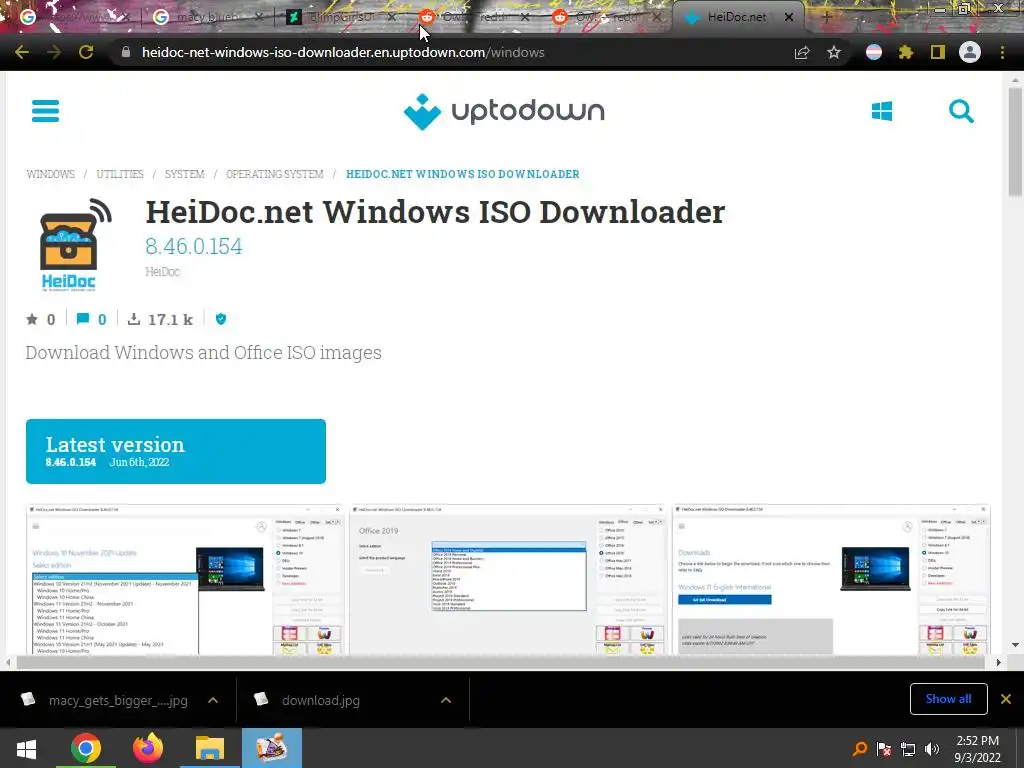The width and height of the screenshot is (1024, 768).
Task: Click the Latest version download button
Action: coord(176,451)
